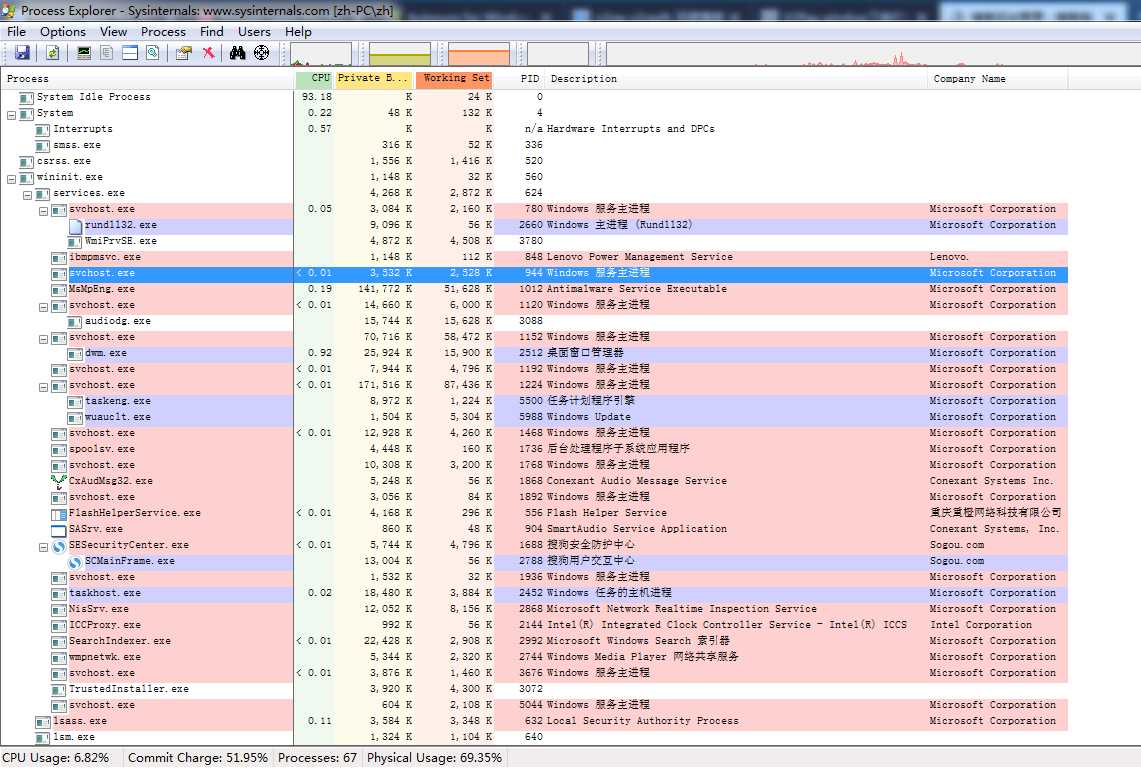Open the process Properties toolbar icon
The width and height of the screenshot is (1141, 768).
click(183, 53)
